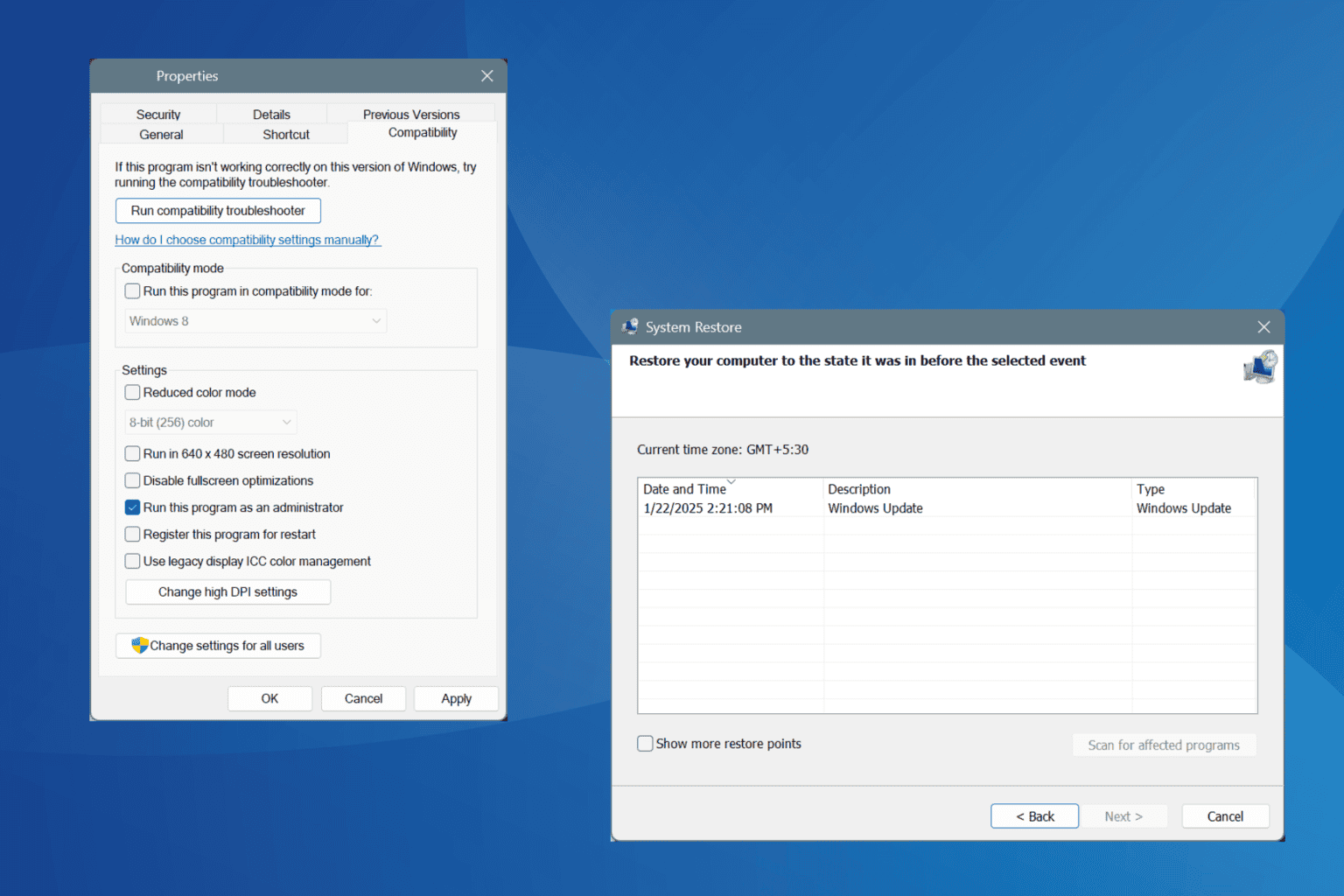
Task: Click Run compatibility troubleshooter button
Action: (x=218, y=211)
